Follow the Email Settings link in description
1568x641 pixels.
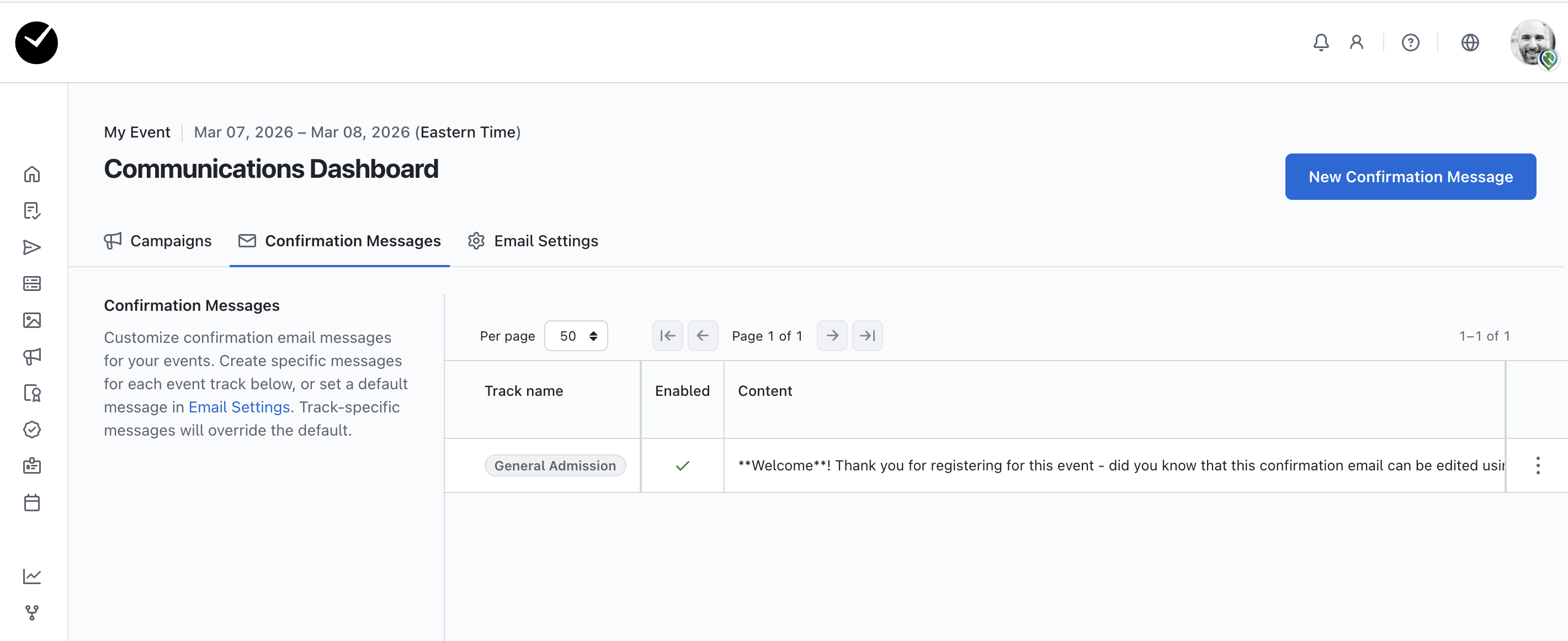tap(238, 407)
